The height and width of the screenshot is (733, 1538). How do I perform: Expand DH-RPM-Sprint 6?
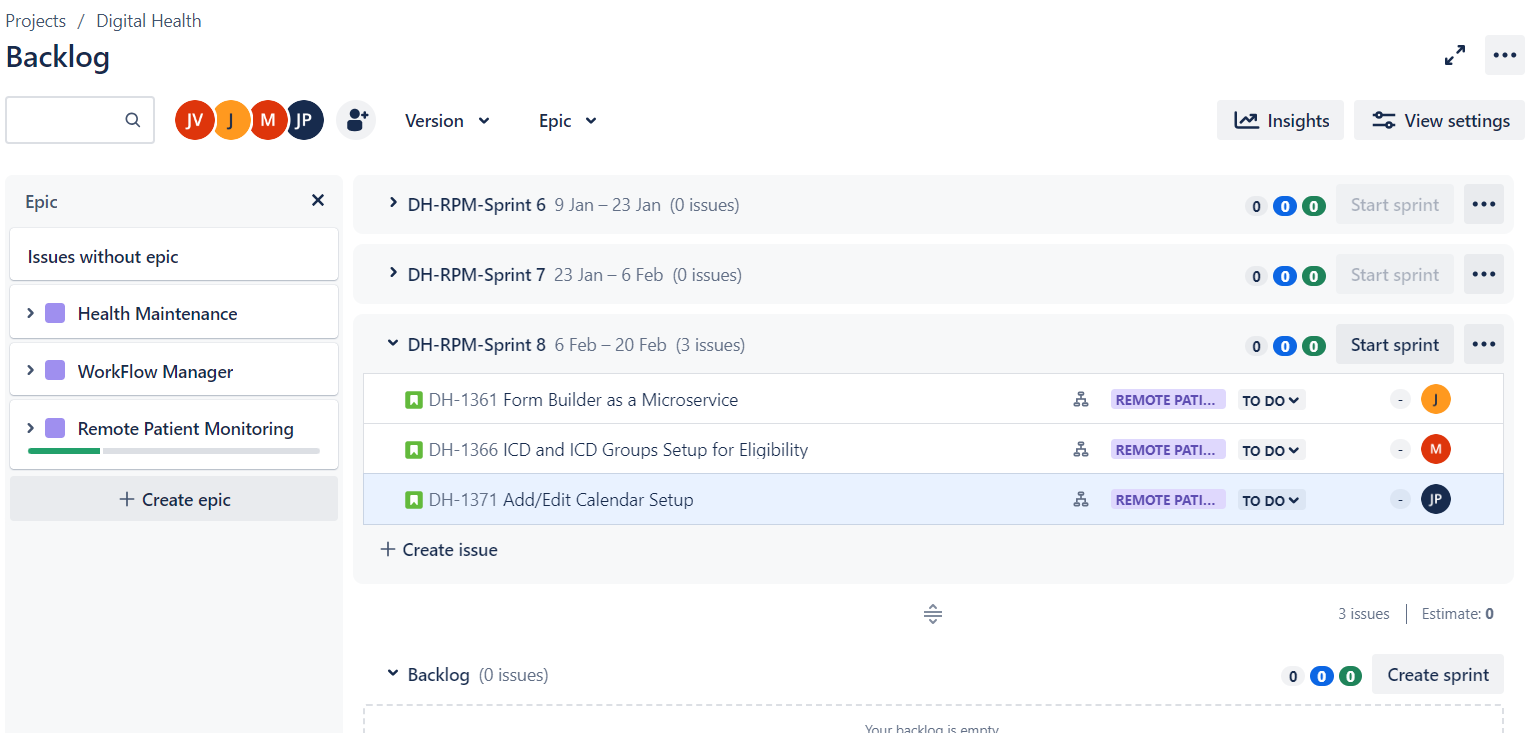pyautogui.click(x=393, y=204)
